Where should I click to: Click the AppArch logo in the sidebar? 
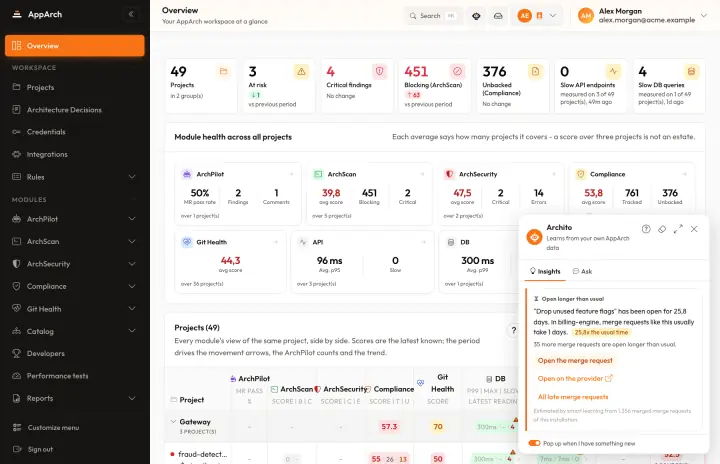click(x=37, y=14)
